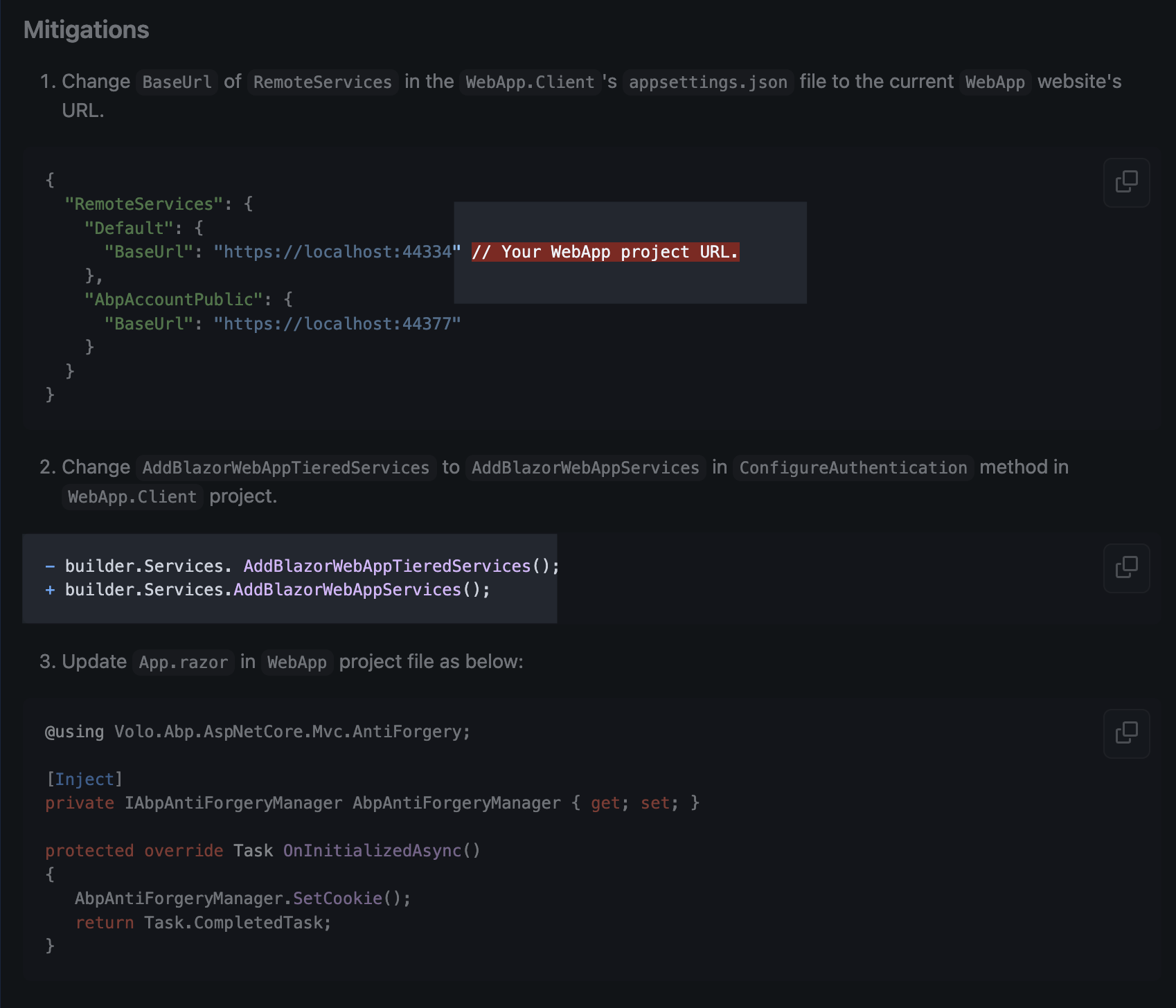The height and width of the screenshot is (1008, 1176).
Task: Select the RemoteServices inline code tag
Action: [322, 82]
